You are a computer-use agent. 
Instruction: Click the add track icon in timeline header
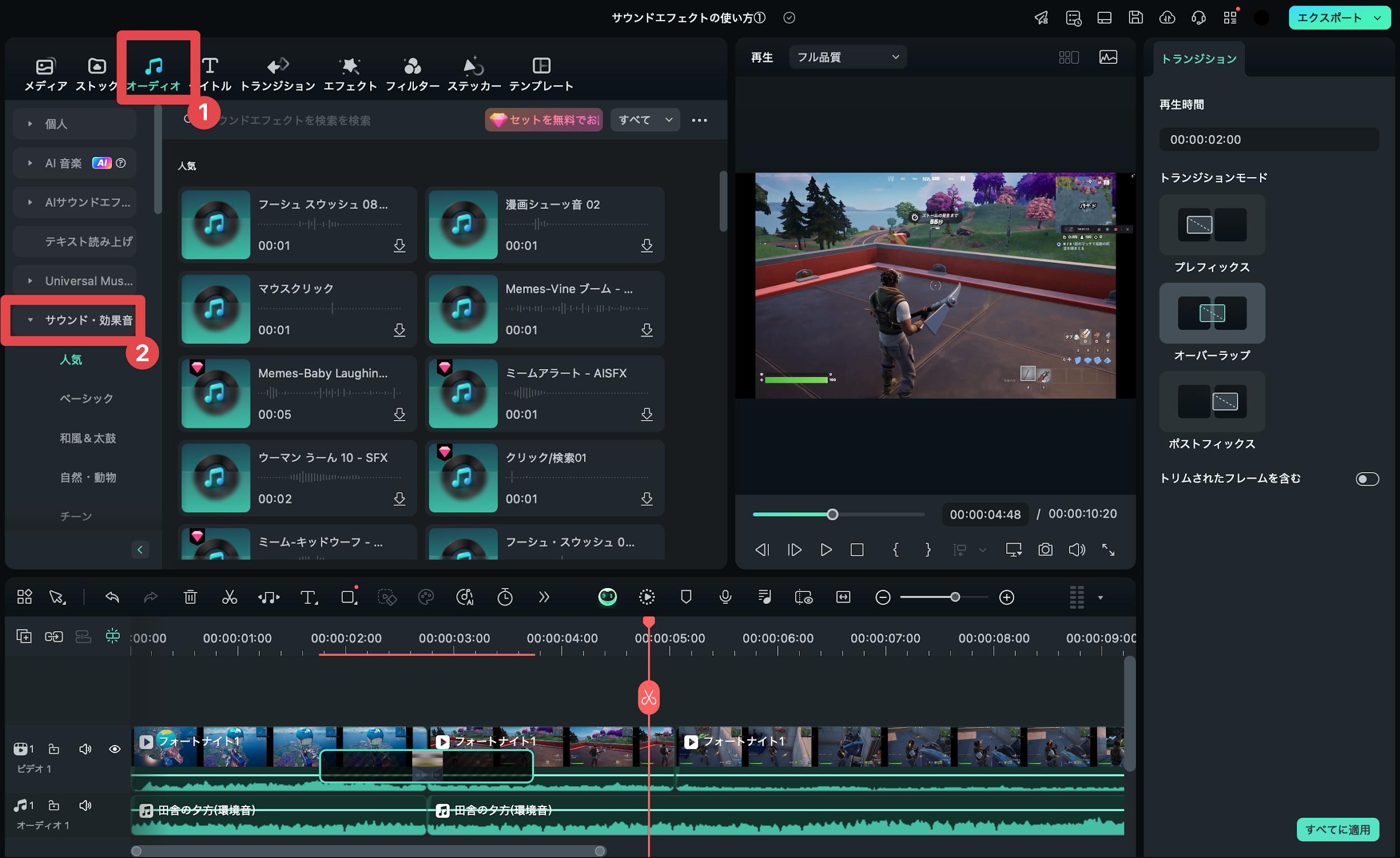pos(24,636)
